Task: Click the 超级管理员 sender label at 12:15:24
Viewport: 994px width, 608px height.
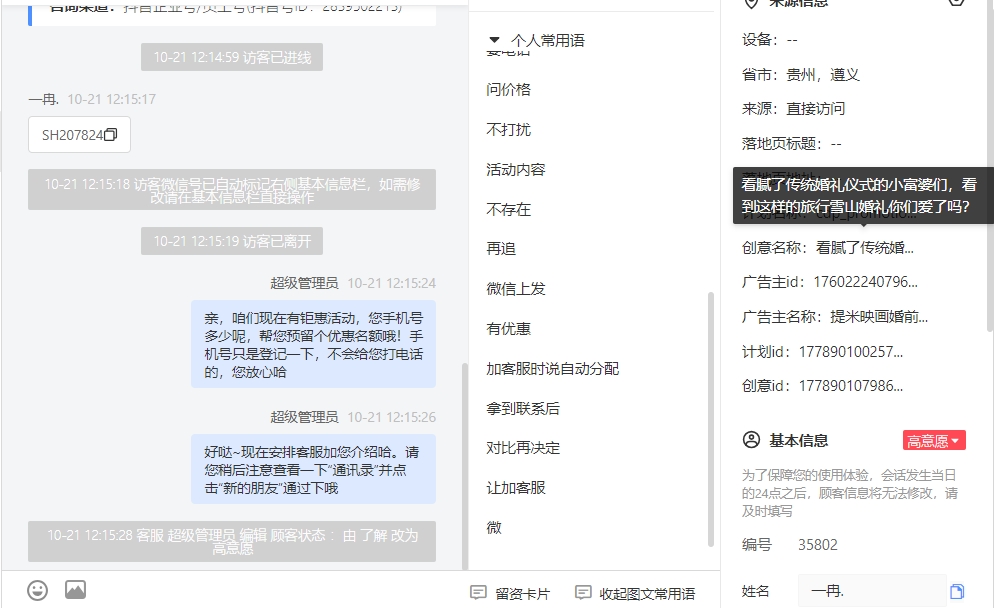Action: point(304,283)
